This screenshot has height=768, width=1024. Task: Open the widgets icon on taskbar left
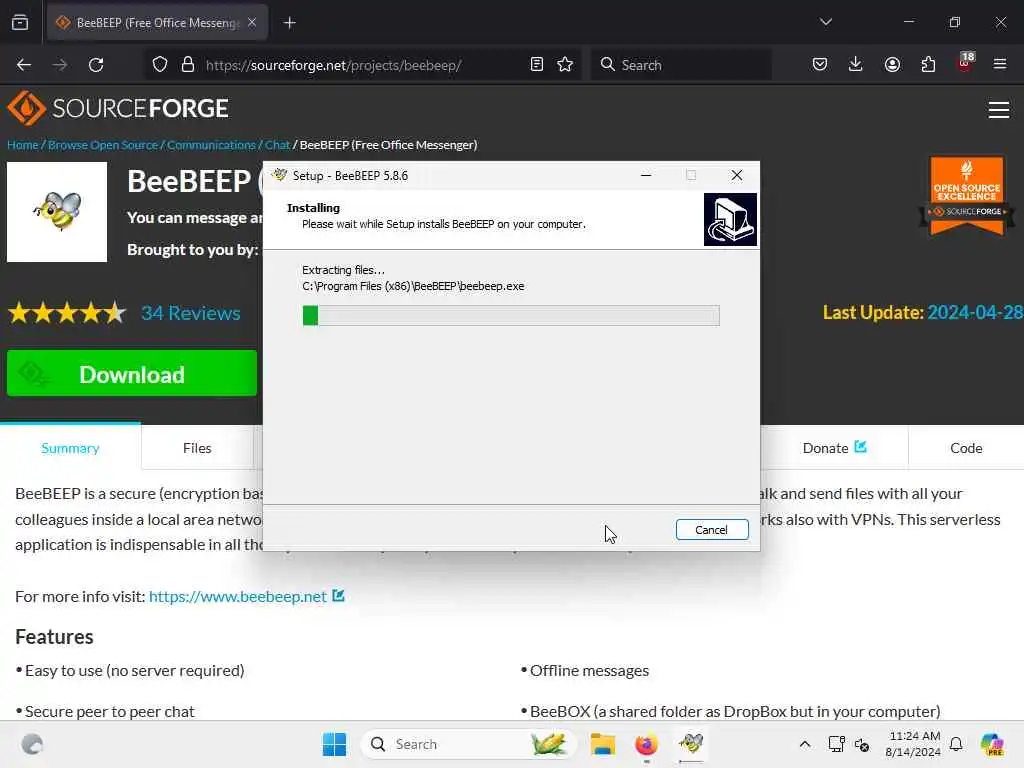tap(32, 744)
